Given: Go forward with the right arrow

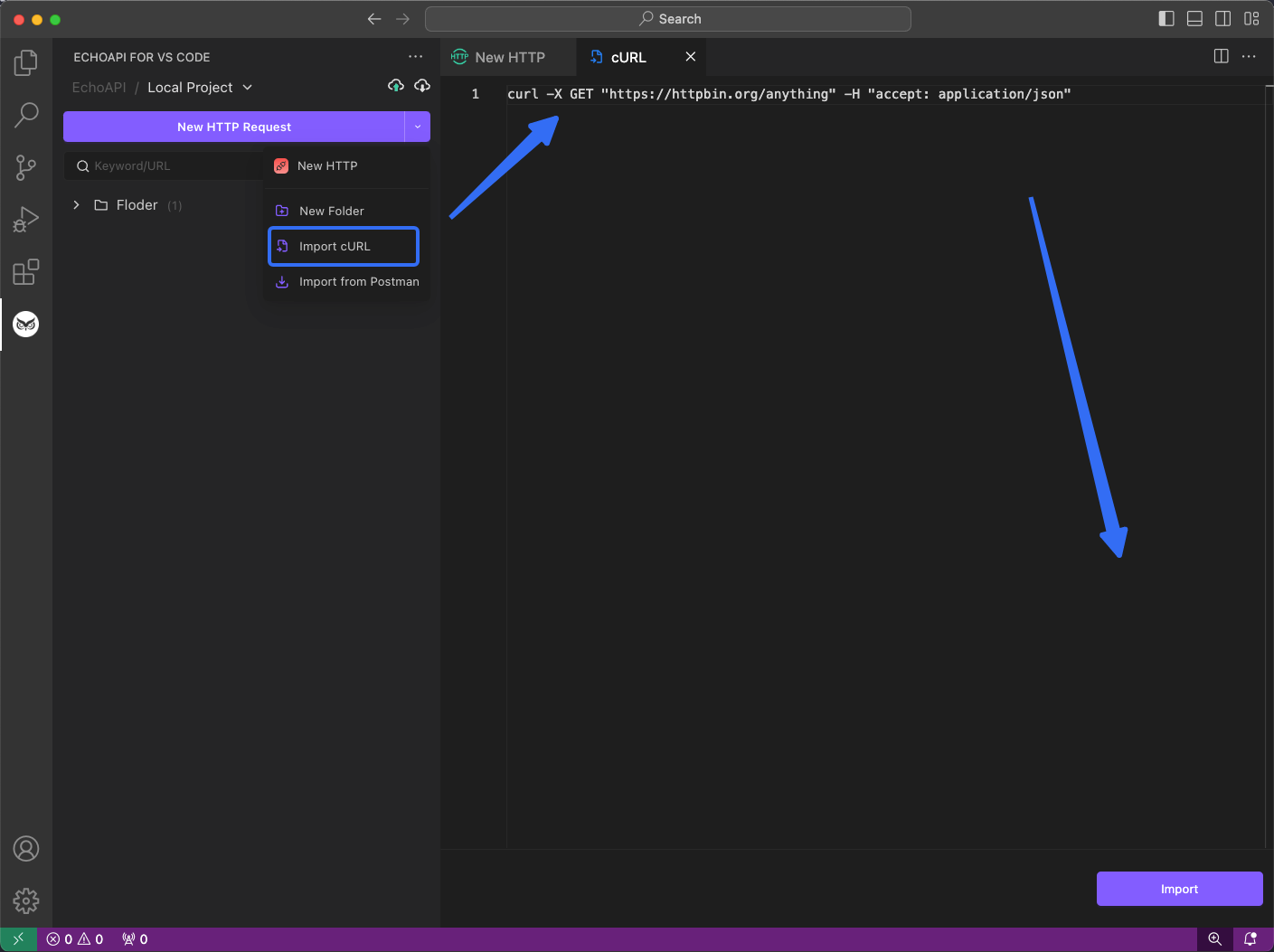Looking at the screenshot, I should pyautogui.click(x=403, y=19).
